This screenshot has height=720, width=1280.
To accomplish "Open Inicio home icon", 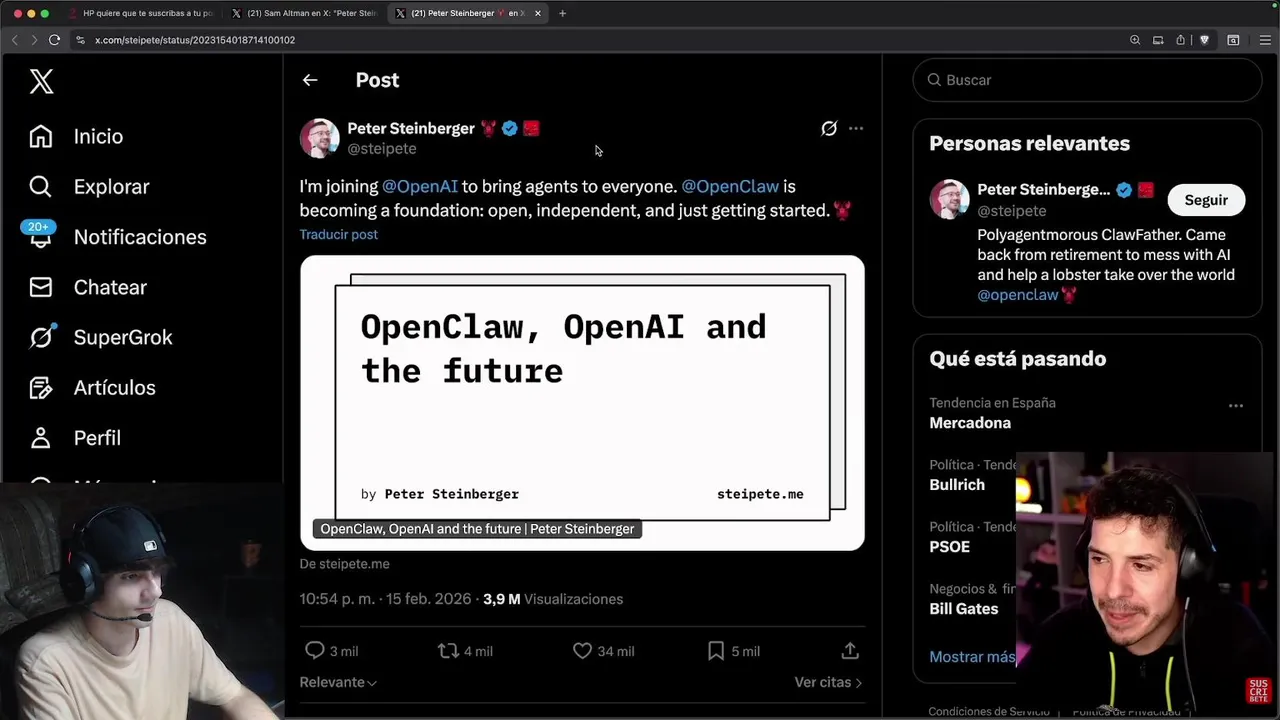I will 40,136.
